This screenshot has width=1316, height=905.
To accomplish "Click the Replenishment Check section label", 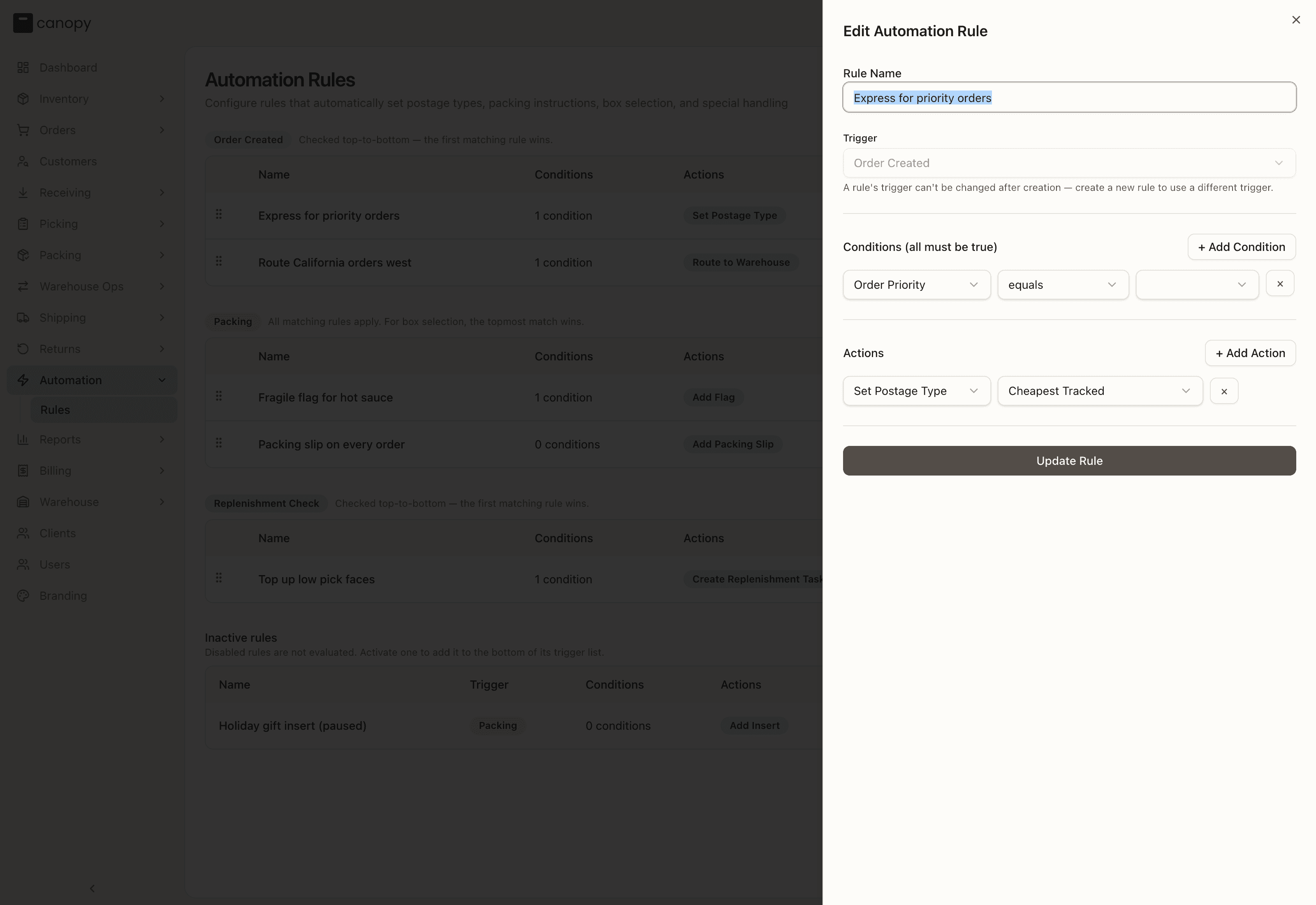I will (266, 504).
